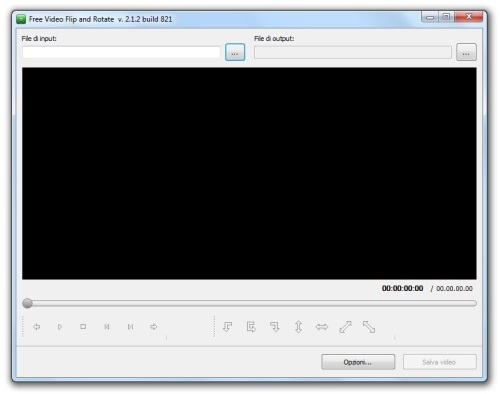Open the Opzioni... dialog
The height and width of the screenshot is (394, 500).
tap(358, 362)
